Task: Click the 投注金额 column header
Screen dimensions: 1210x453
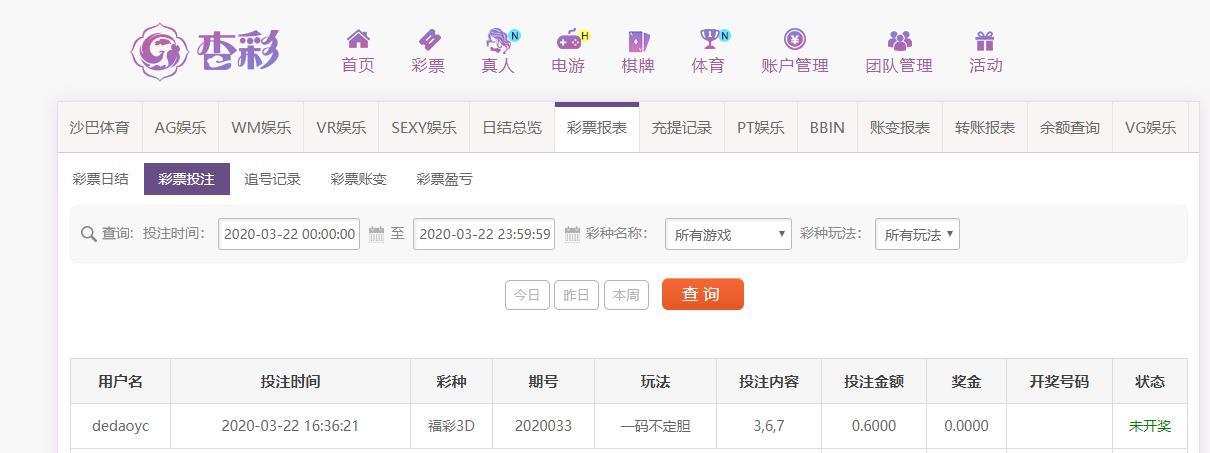Action: pyautogui.click(x=874, y=382)
